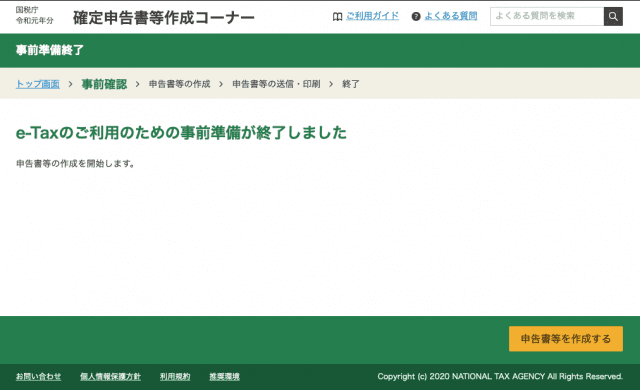640x390 pixels.
Task: Click the 終了 breadcrumb step
Action: (x=351, y=84)
